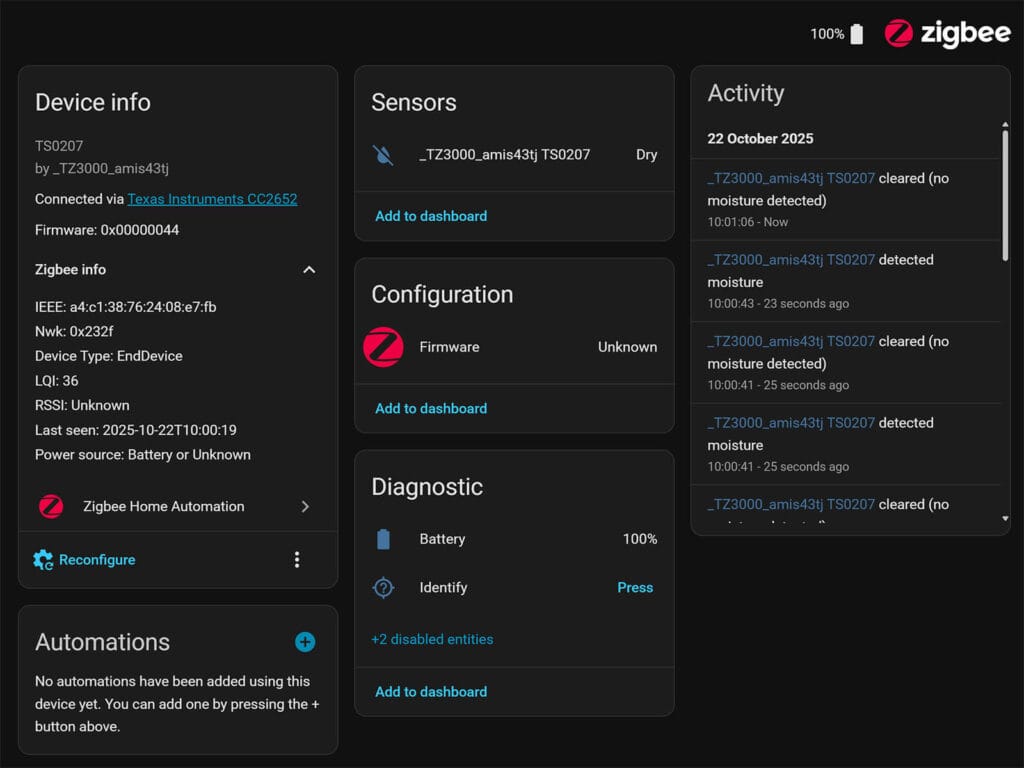Click the battery icon in the header
Viewport: 1024px width, 768px height.
pos(856,34)
